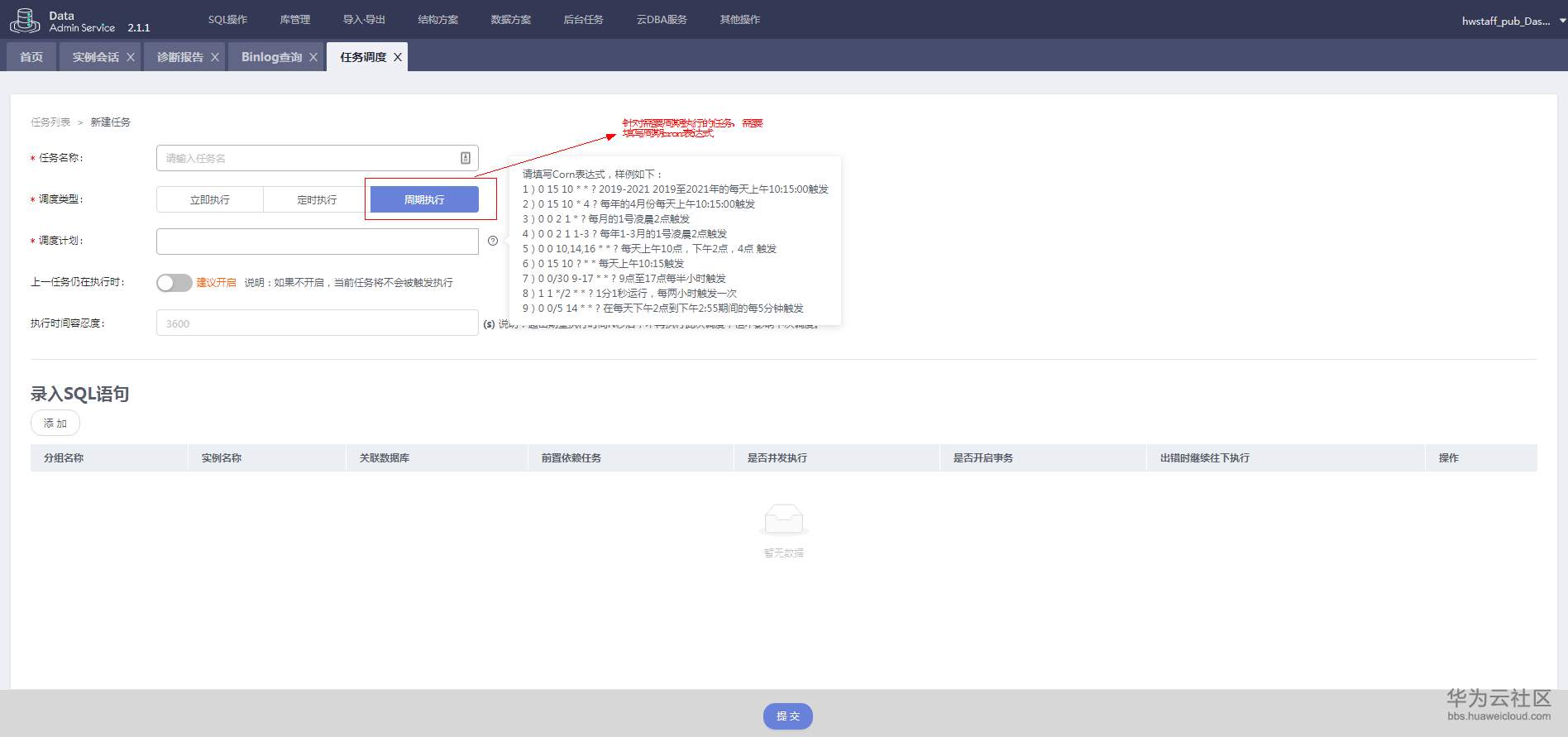Switch to the Binlog查询 tab
This screenshot has height=737, width=1568.
tap(272, 57)
